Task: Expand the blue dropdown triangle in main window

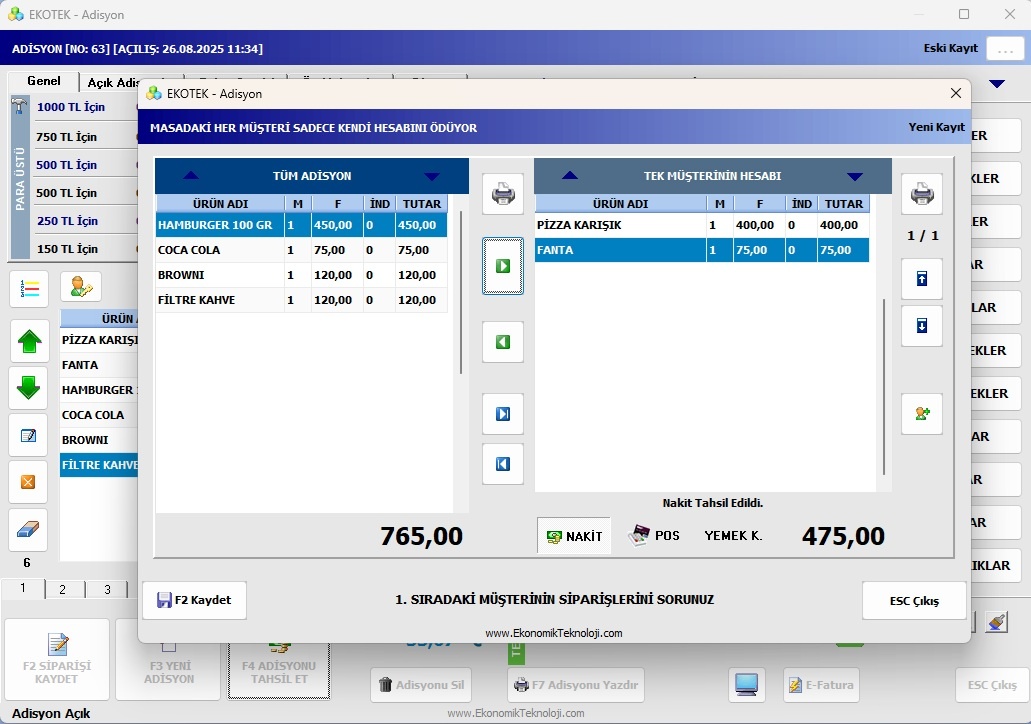Action: (x=997, y=84)
